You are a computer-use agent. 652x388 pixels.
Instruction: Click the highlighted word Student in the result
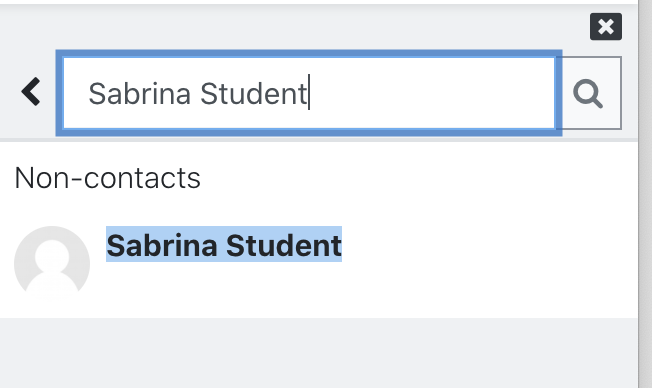click(x=284, y=245)
